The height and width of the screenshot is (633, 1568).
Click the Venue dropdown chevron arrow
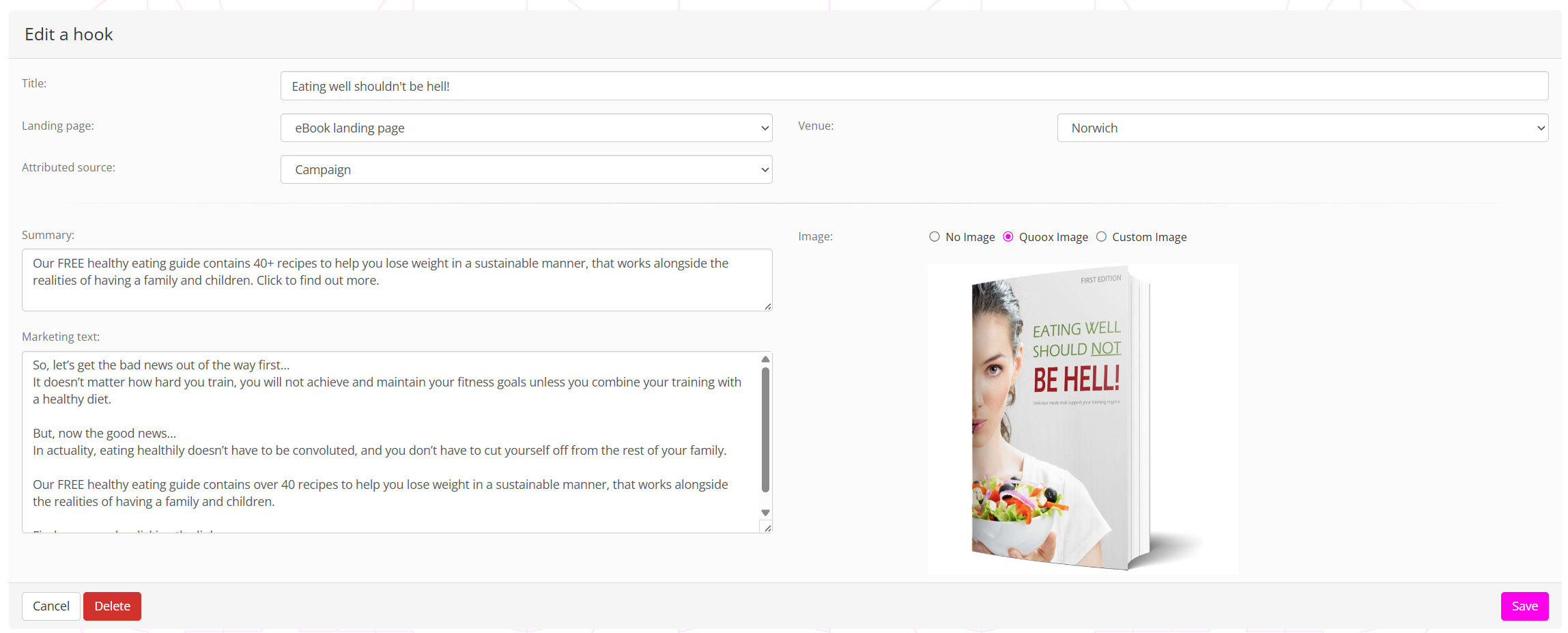tap(1541, 128)
